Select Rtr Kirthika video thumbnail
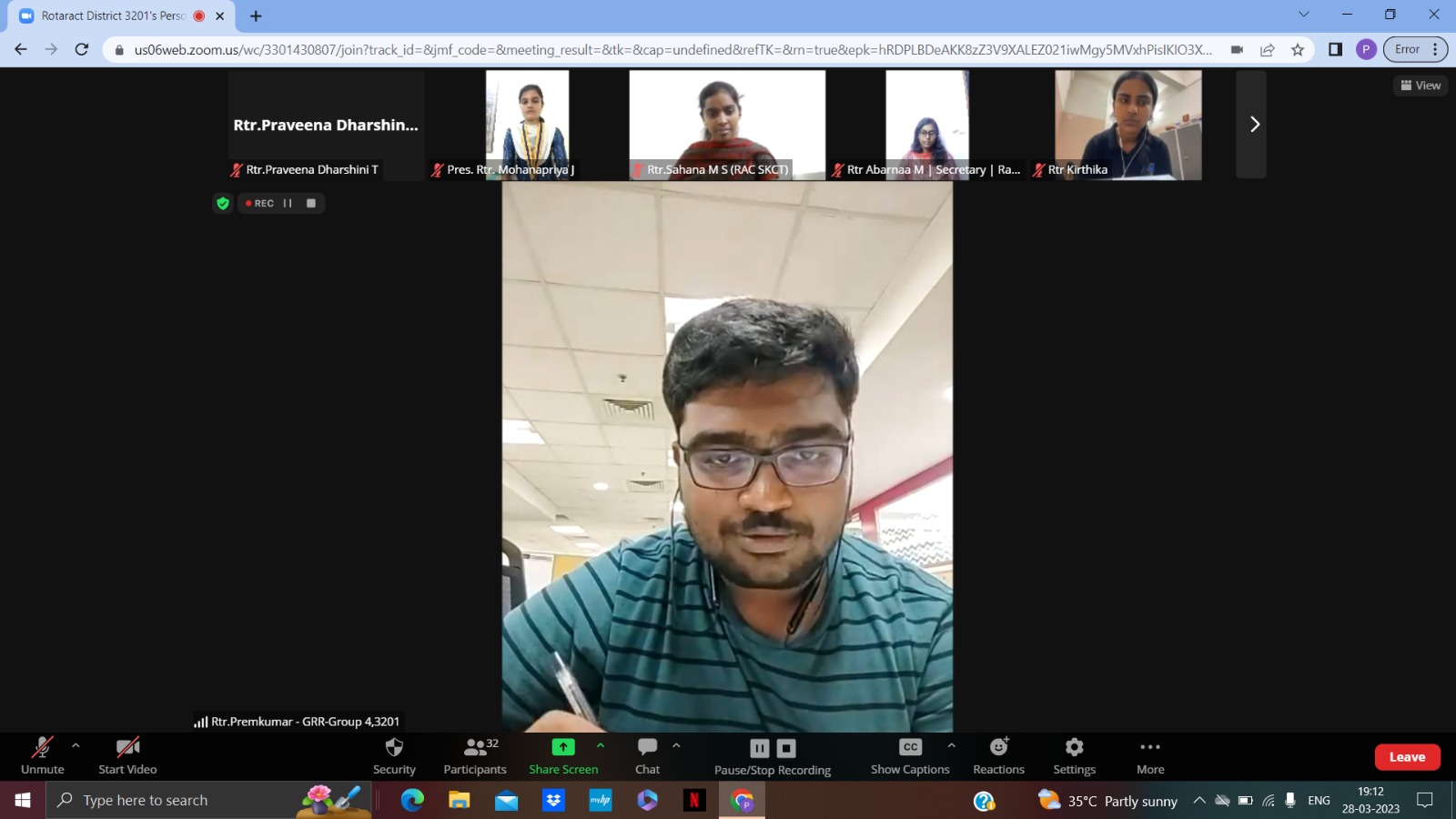The image size is (1456, 819). [1127, 125]
